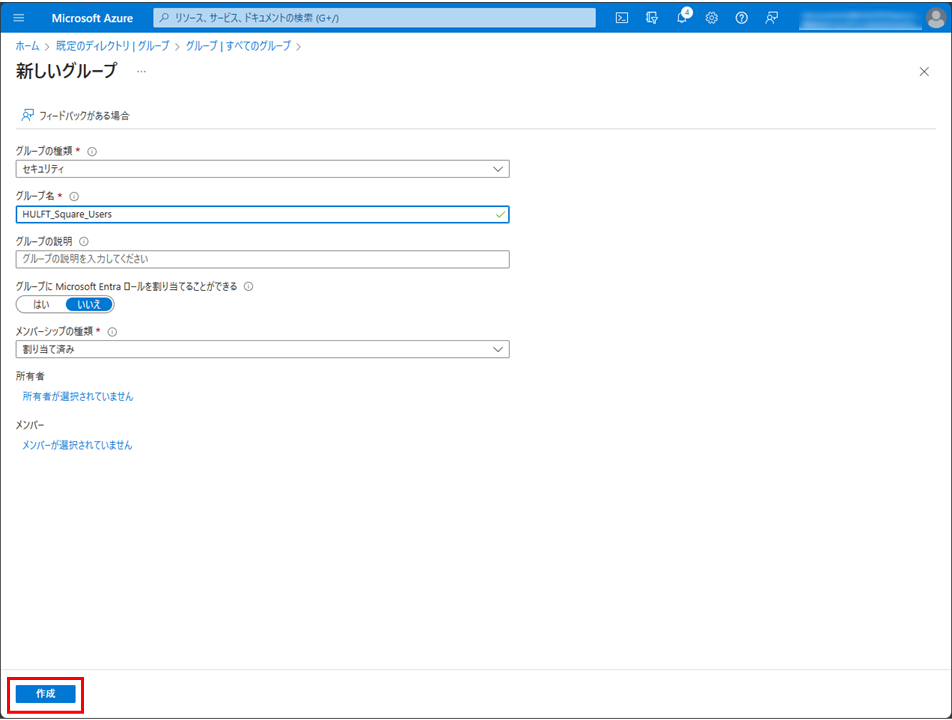Launch Cloud Shell from the top bar
This screenshot has width=952, height=720.
[x=622, y=18]
